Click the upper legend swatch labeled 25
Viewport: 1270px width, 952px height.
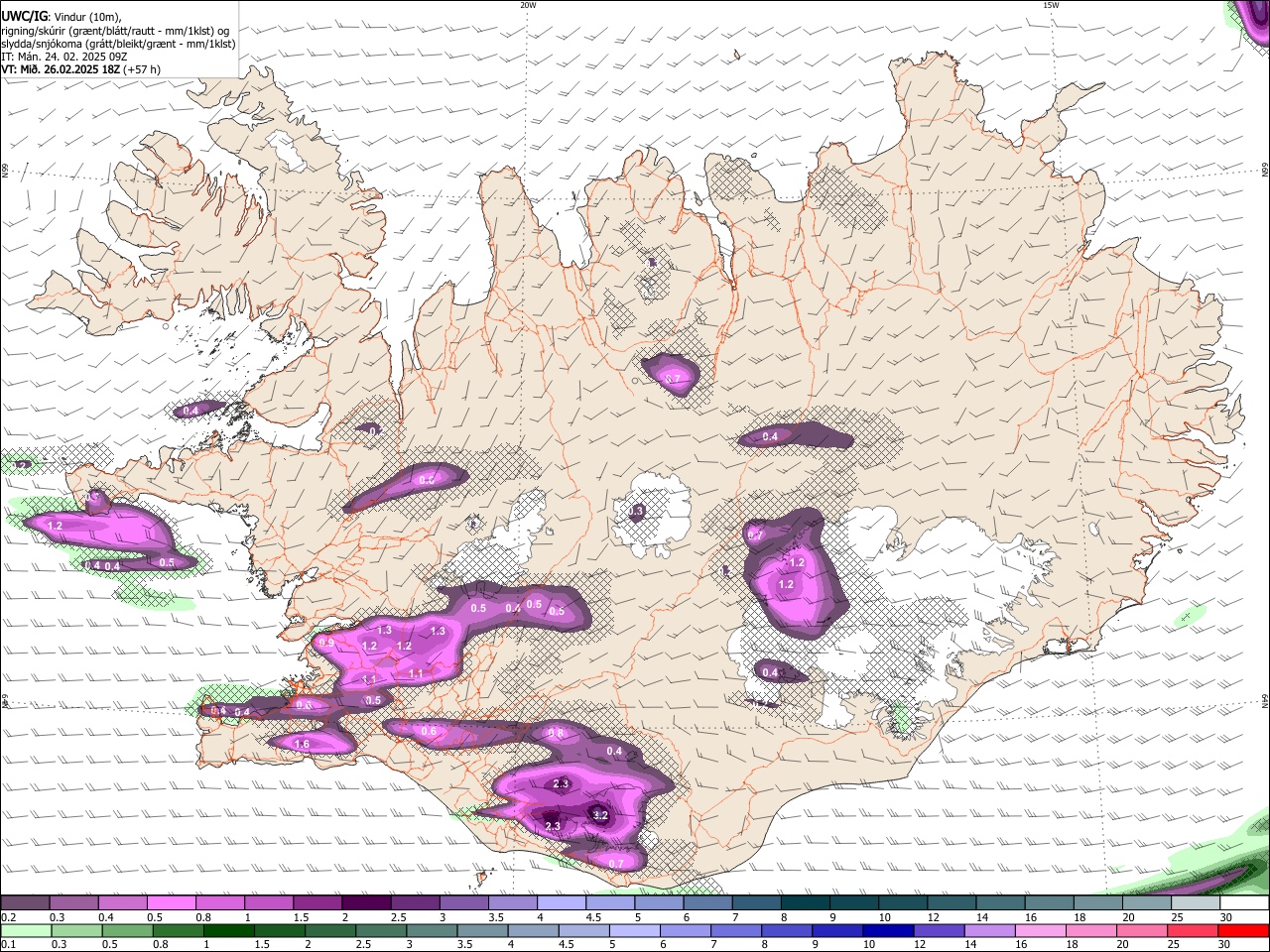click(1197, 903)
